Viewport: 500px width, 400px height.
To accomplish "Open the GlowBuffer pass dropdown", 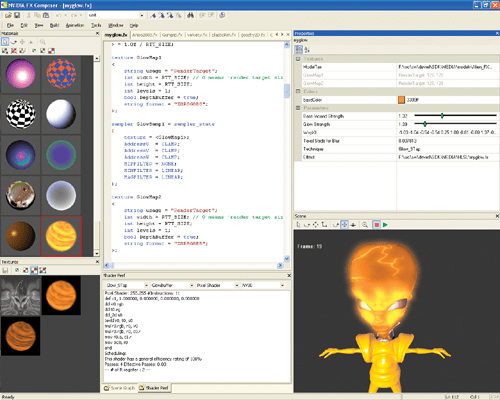I will point(191,285).
